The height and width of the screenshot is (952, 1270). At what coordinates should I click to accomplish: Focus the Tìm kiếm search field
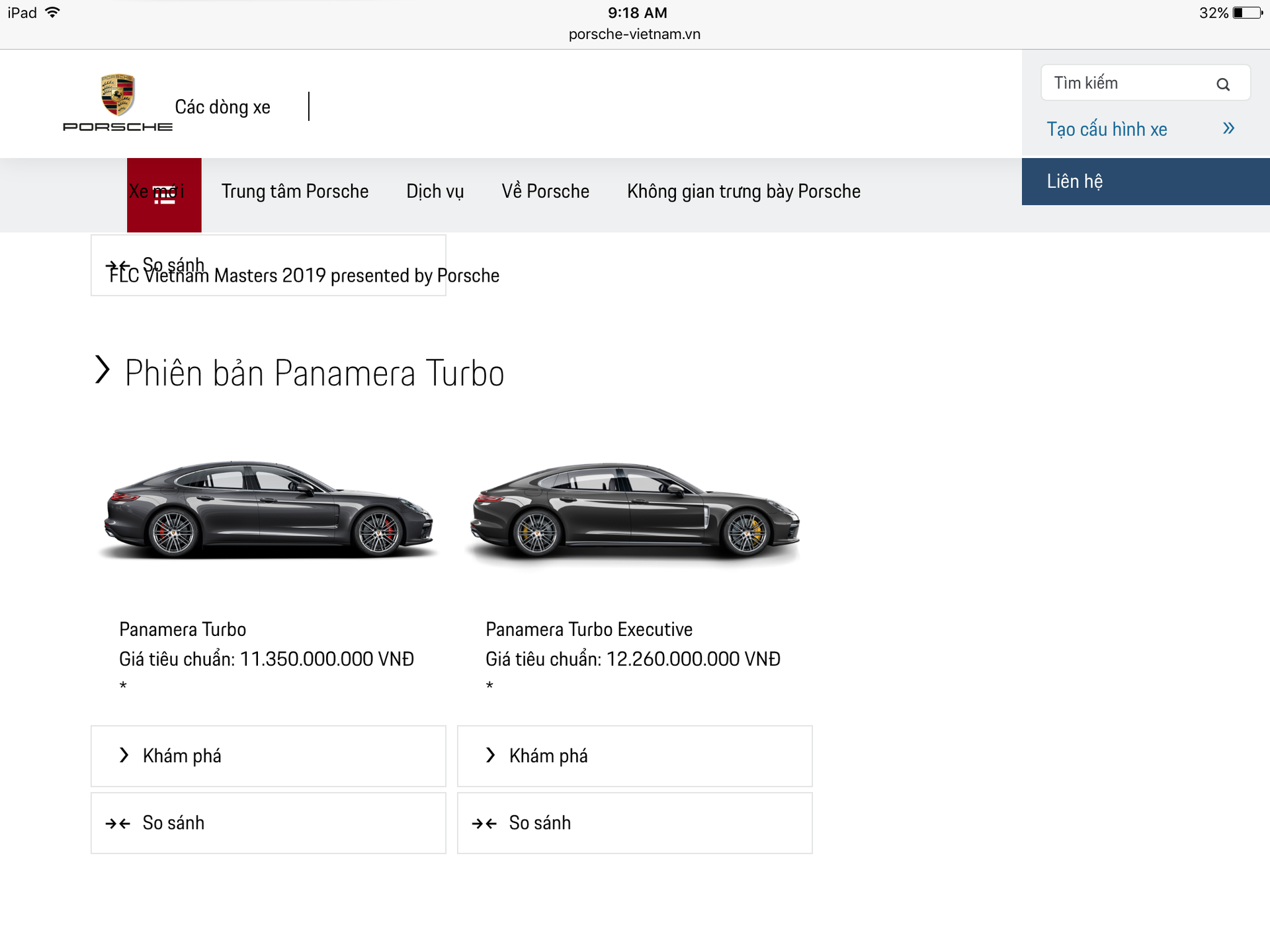point(1146,83)
